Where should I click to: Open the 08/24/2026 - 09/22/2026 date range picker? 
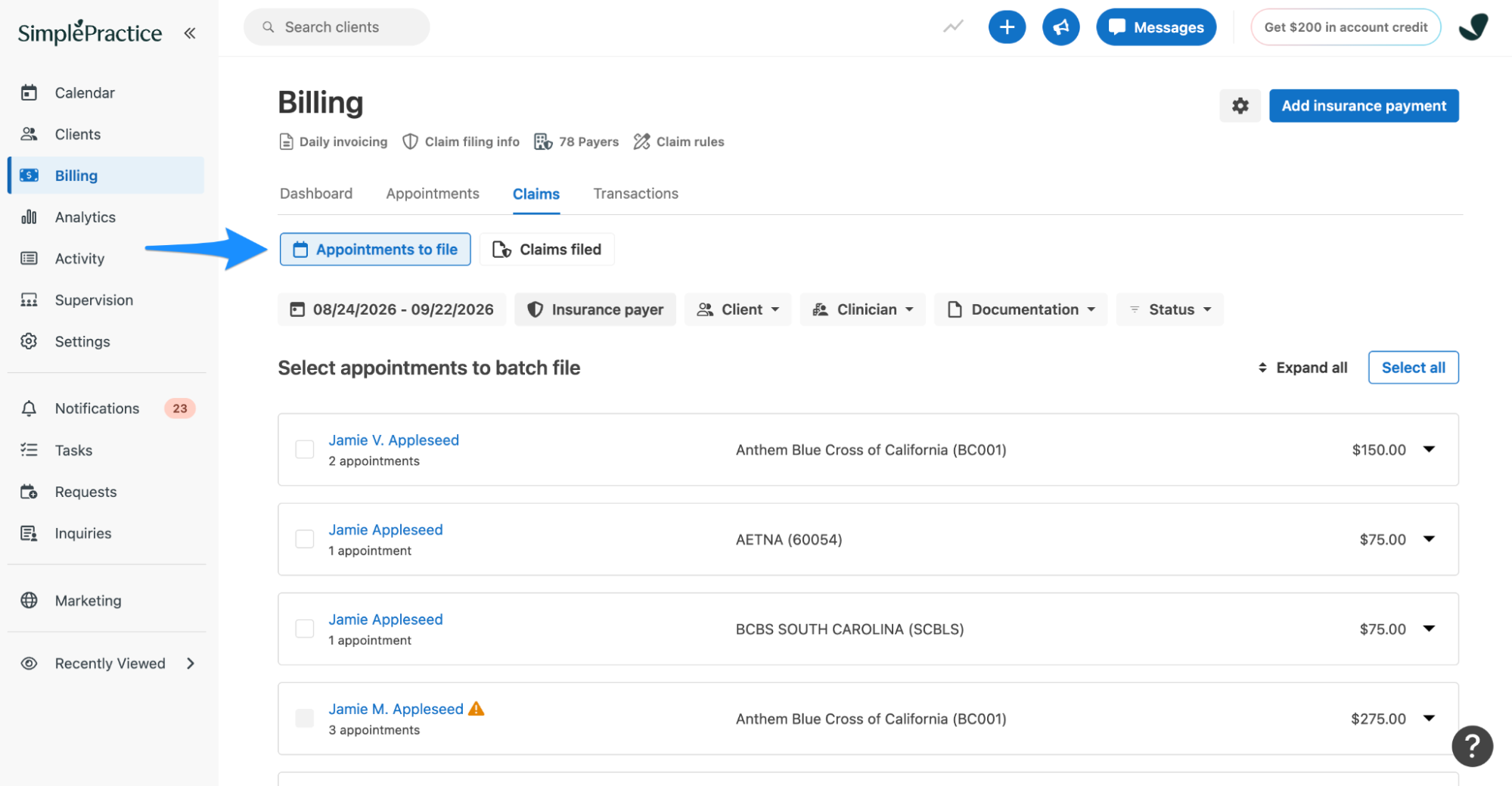(392, 309)
